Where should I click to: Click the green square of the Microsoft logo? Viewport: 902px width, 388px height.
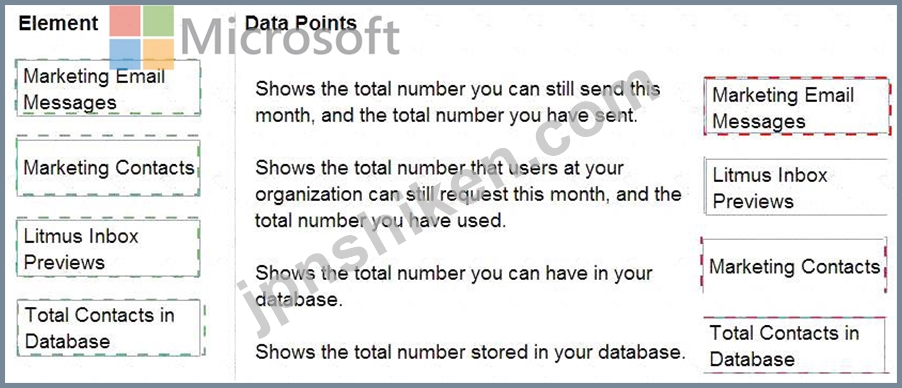[x=158, y=21]
